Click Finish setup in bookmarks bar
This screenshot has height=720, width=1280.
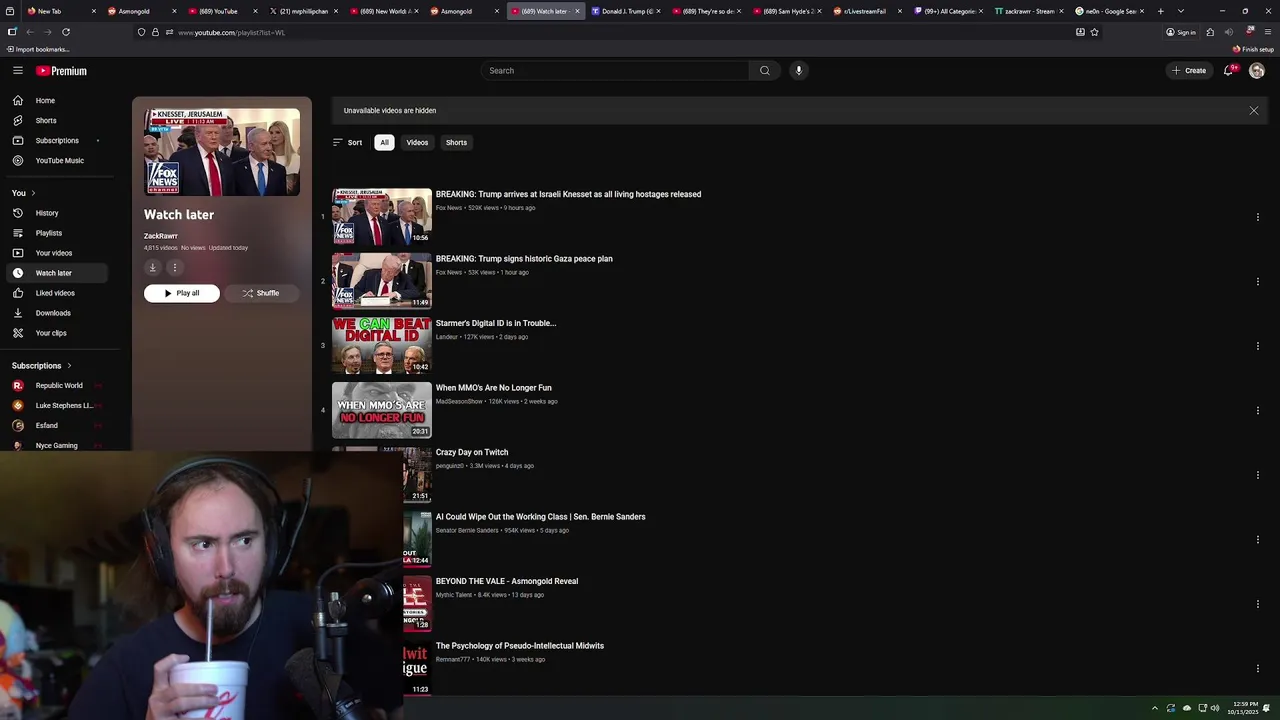(x=1254, y=49)
